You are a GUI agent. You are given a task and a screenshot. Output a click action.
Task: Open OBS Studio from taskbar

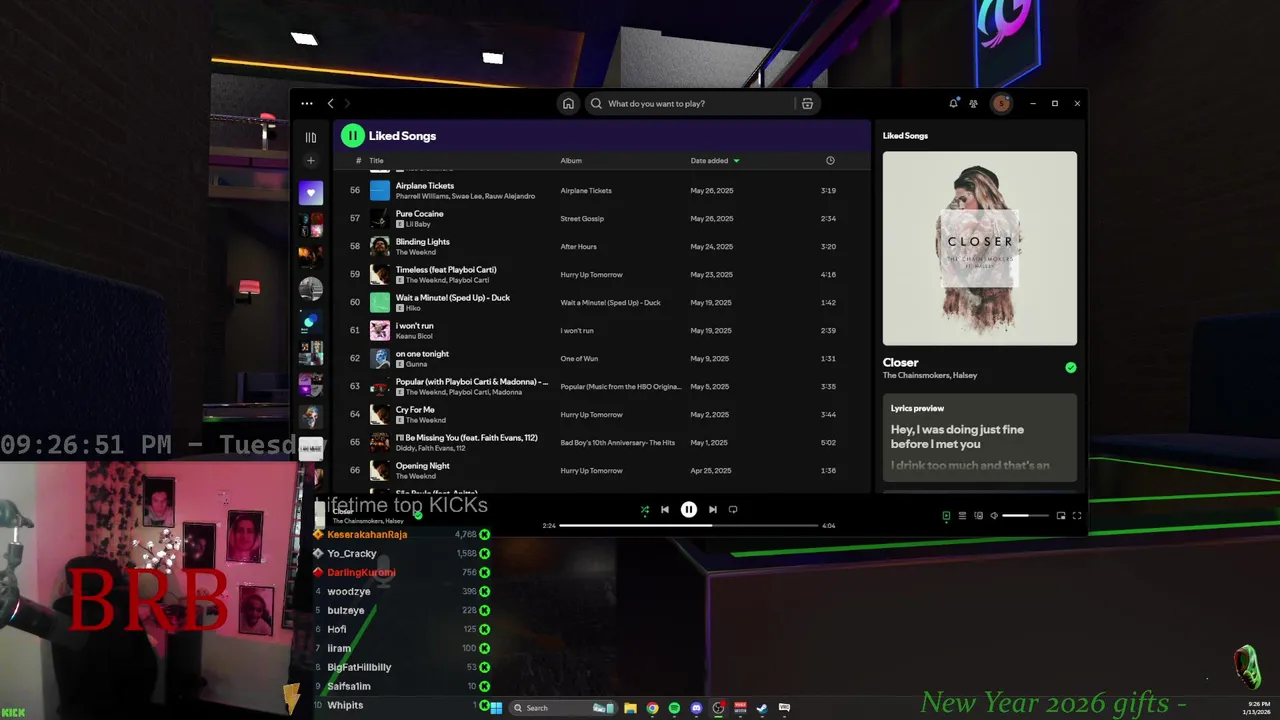[x=718, y=708]
